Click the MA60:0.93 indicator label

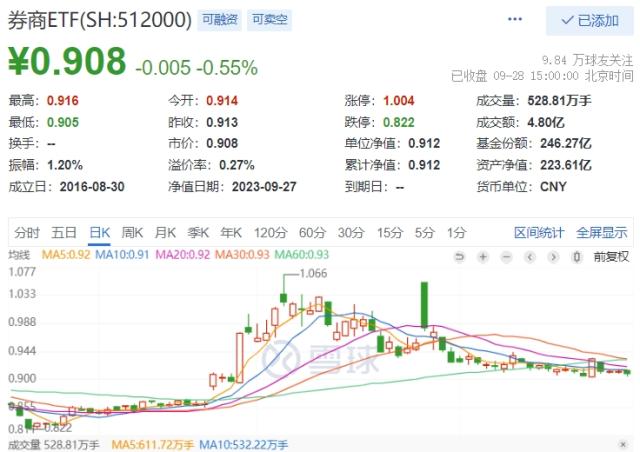(302, 255)
